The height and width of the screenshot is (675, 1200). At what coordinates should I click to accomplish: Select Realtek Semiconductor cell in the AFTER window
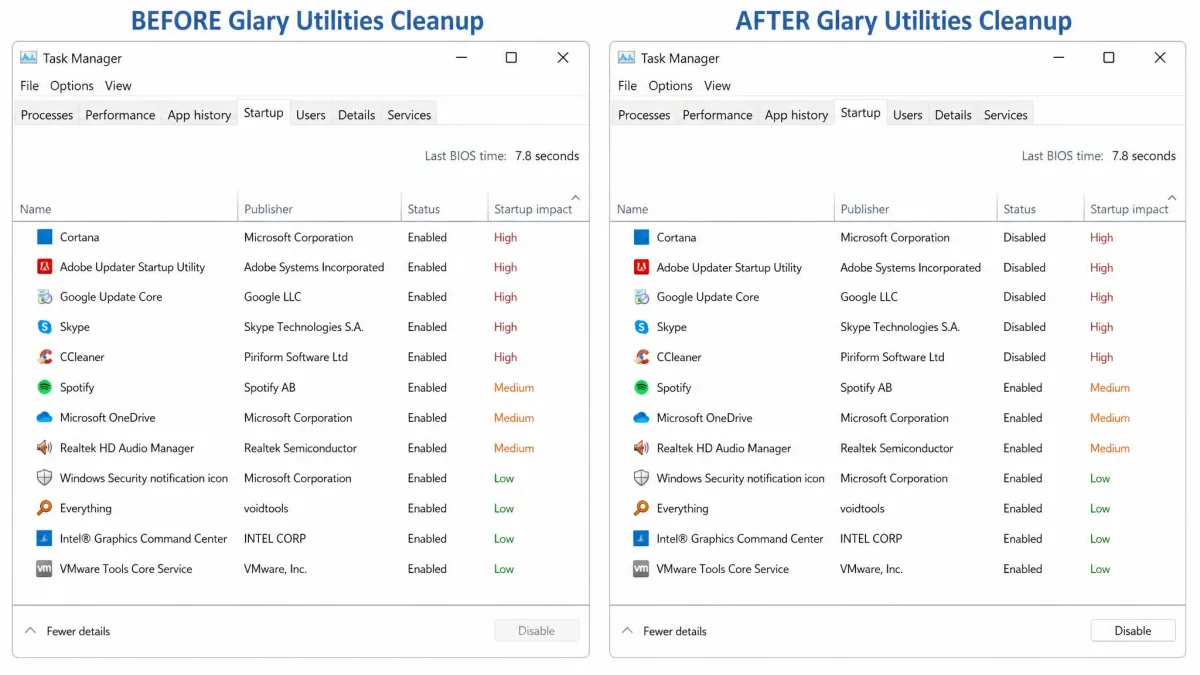point(897,448)
